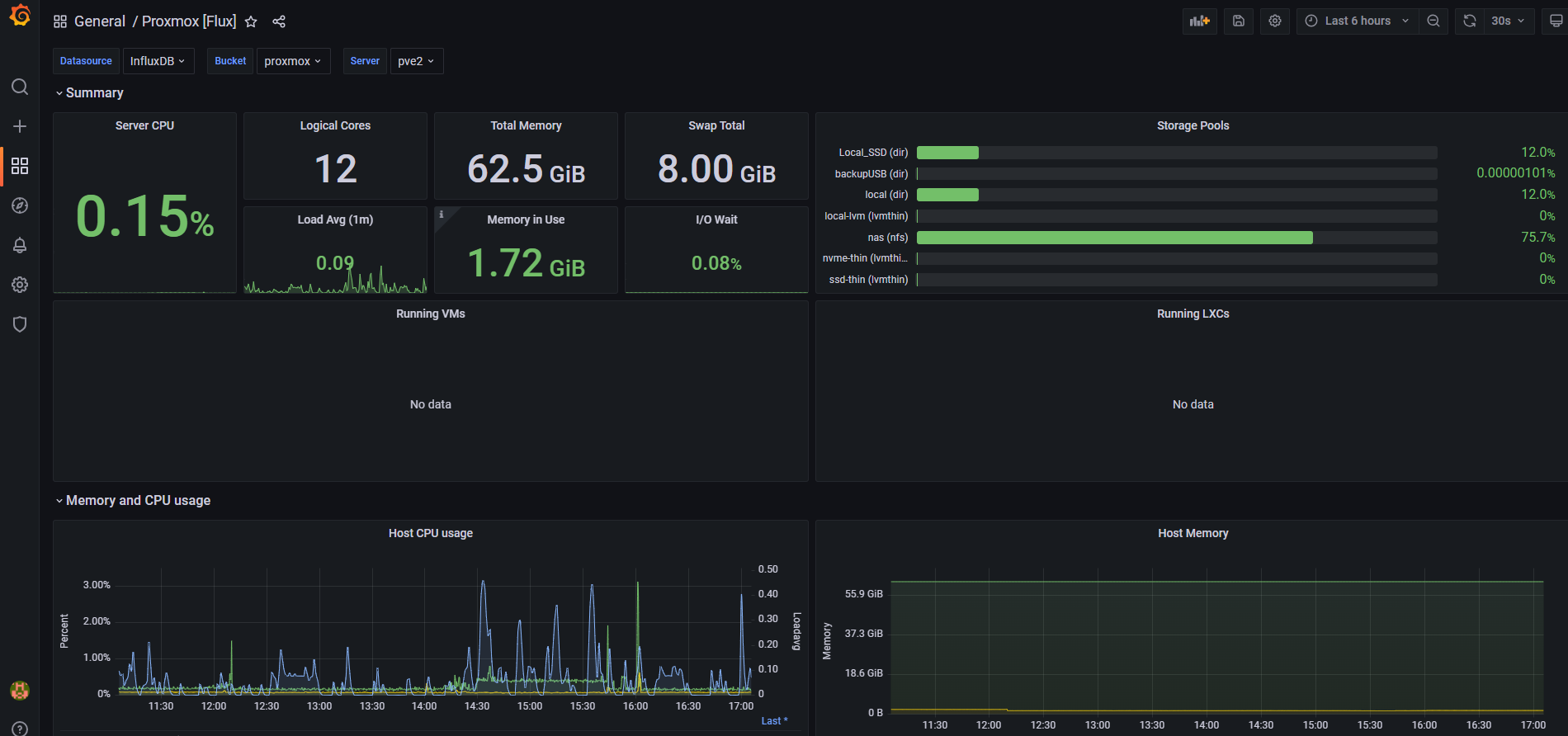
Task: Save the dashboard with disk icon
Action: click(1238, 21)
